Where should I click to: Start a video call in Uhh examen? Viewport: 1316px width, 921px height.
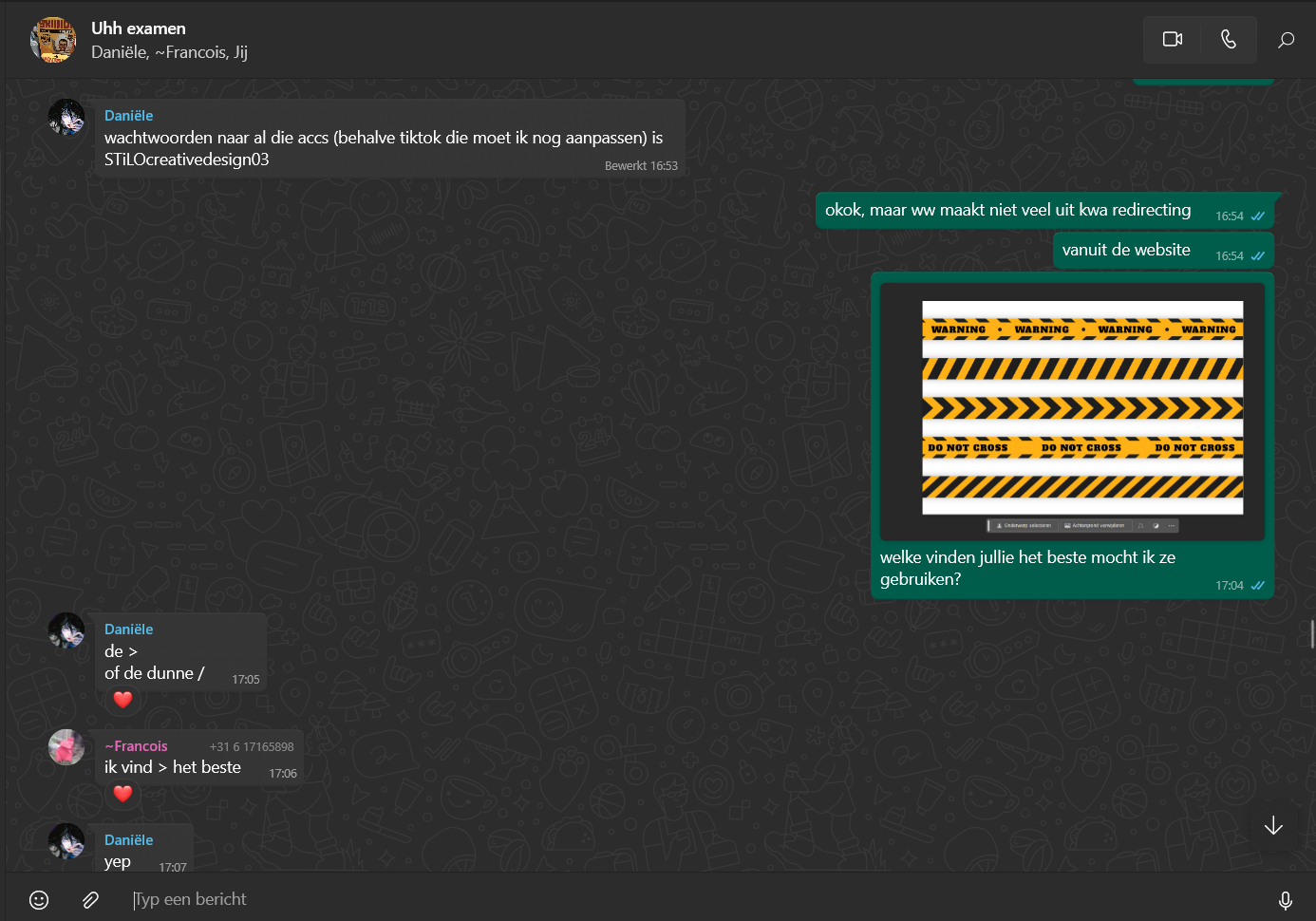[x=1173, y=39]
